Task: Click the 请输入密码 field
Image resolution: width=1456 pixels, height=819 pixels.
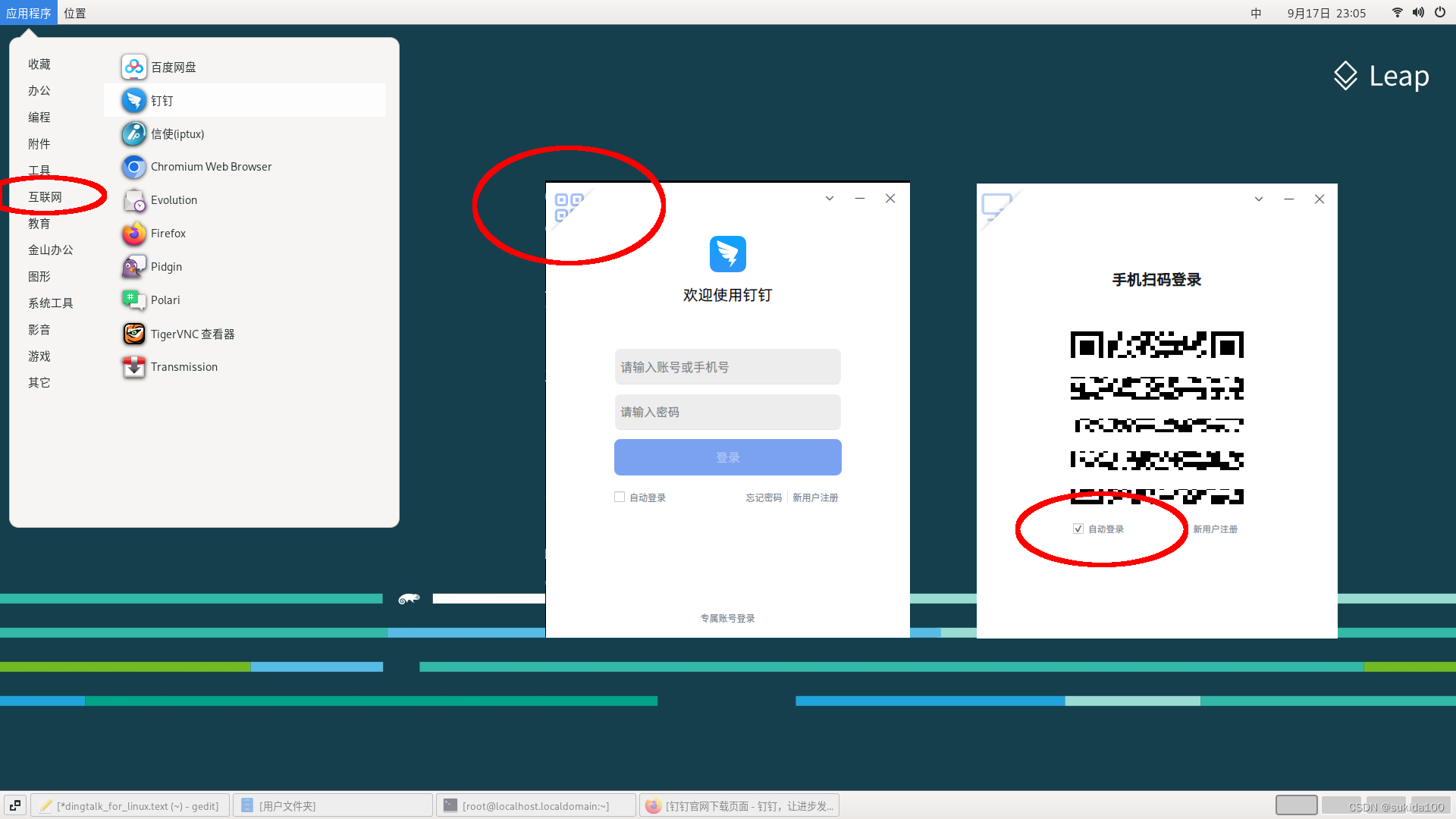Action: [728, 412]
